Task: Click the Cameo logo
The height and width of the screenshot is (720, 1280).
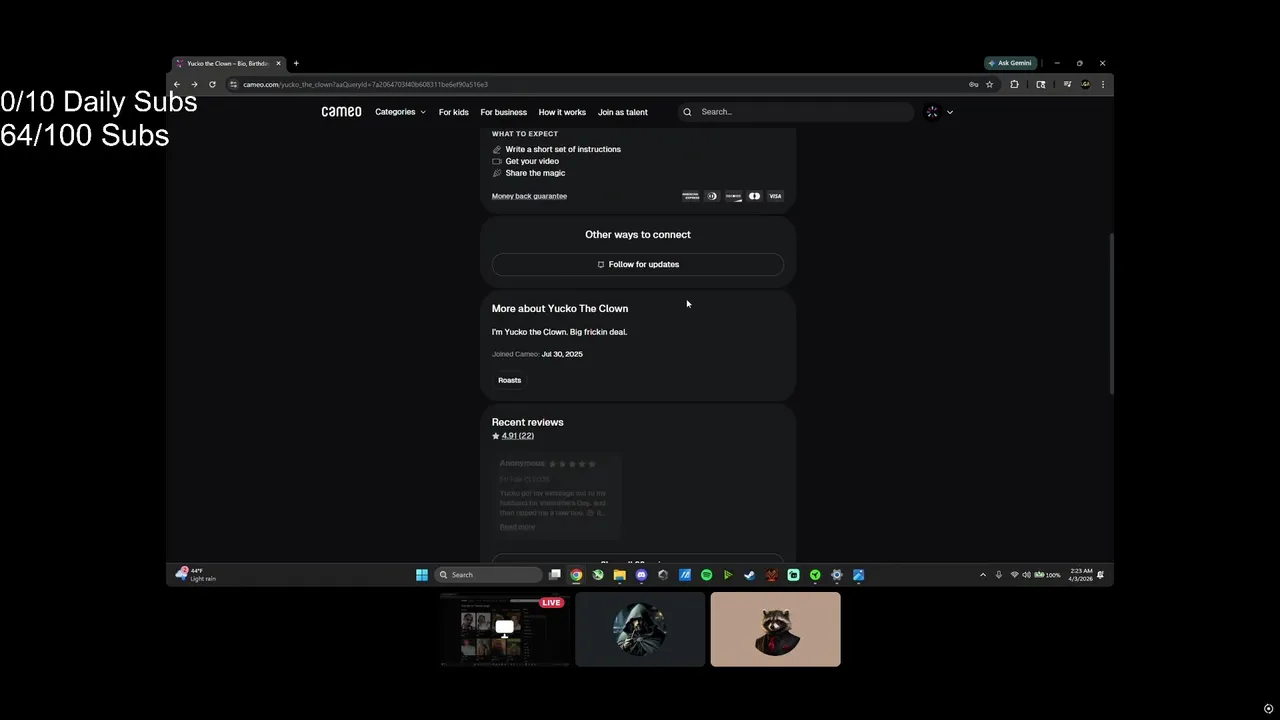Action: coord(341,112)
